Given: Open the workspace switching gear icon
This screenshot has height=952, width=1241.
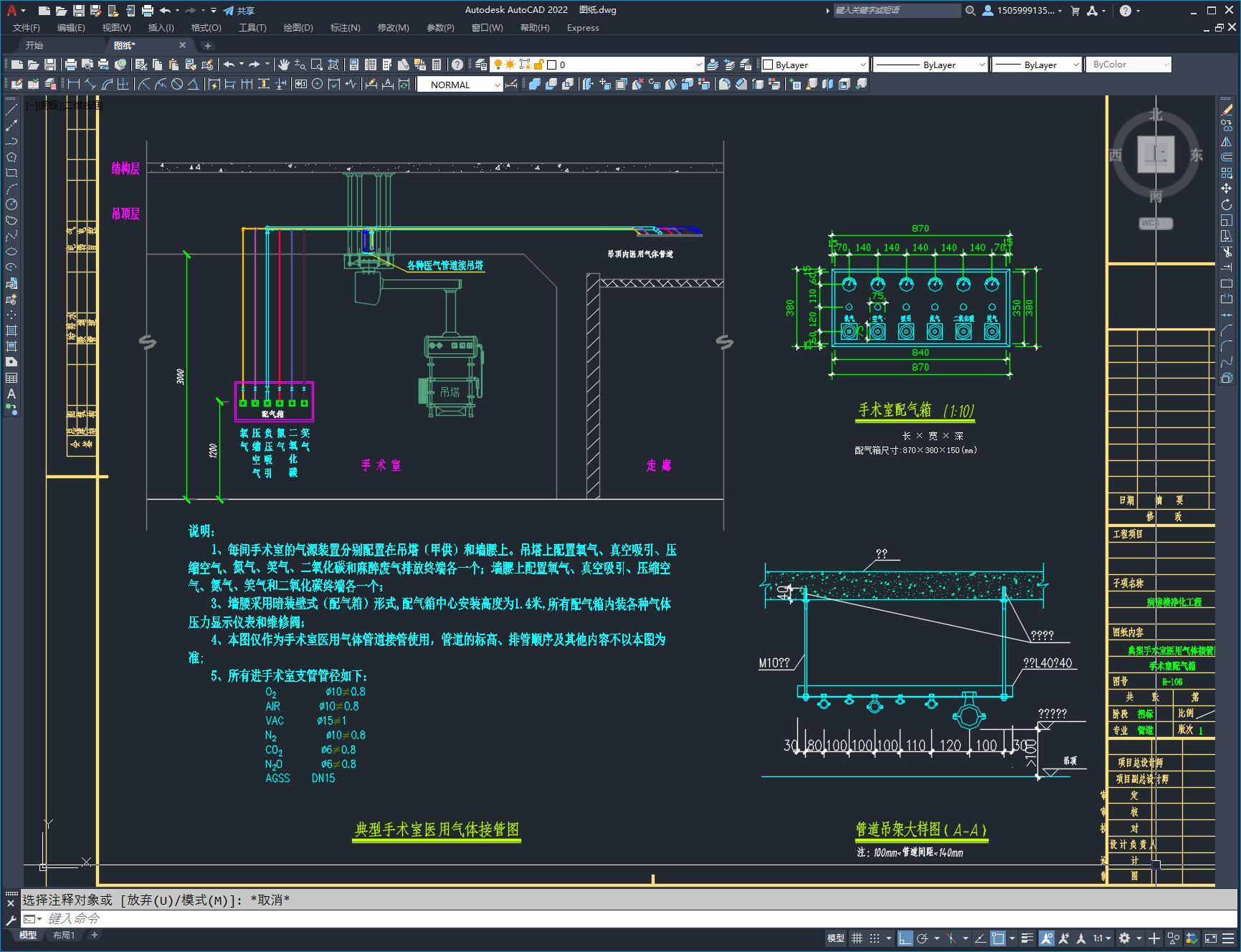Looking at the screenshot, I should tap(1124, 938).
